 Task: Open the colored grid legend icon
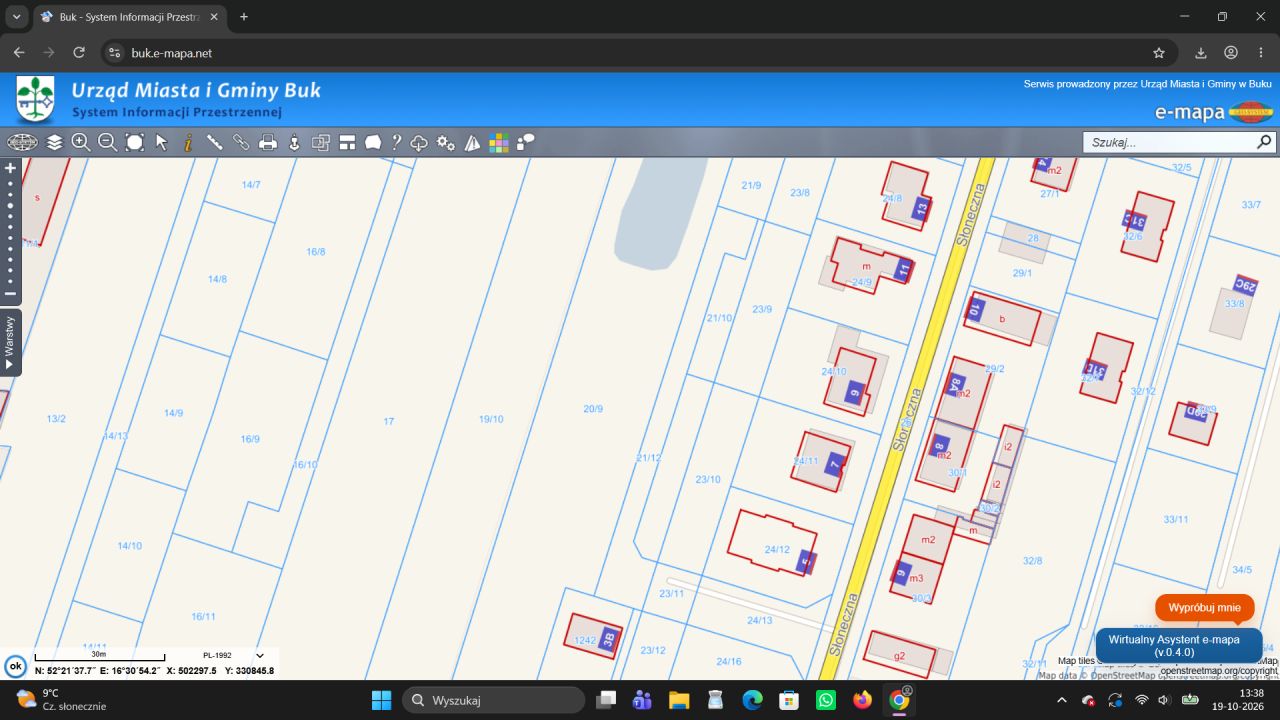[x=498, y=143]
